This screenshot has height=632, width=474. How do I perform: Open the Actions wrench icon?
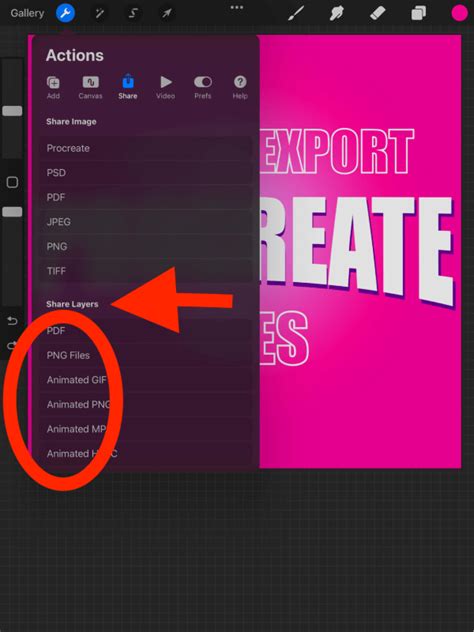tap(65, 14)
